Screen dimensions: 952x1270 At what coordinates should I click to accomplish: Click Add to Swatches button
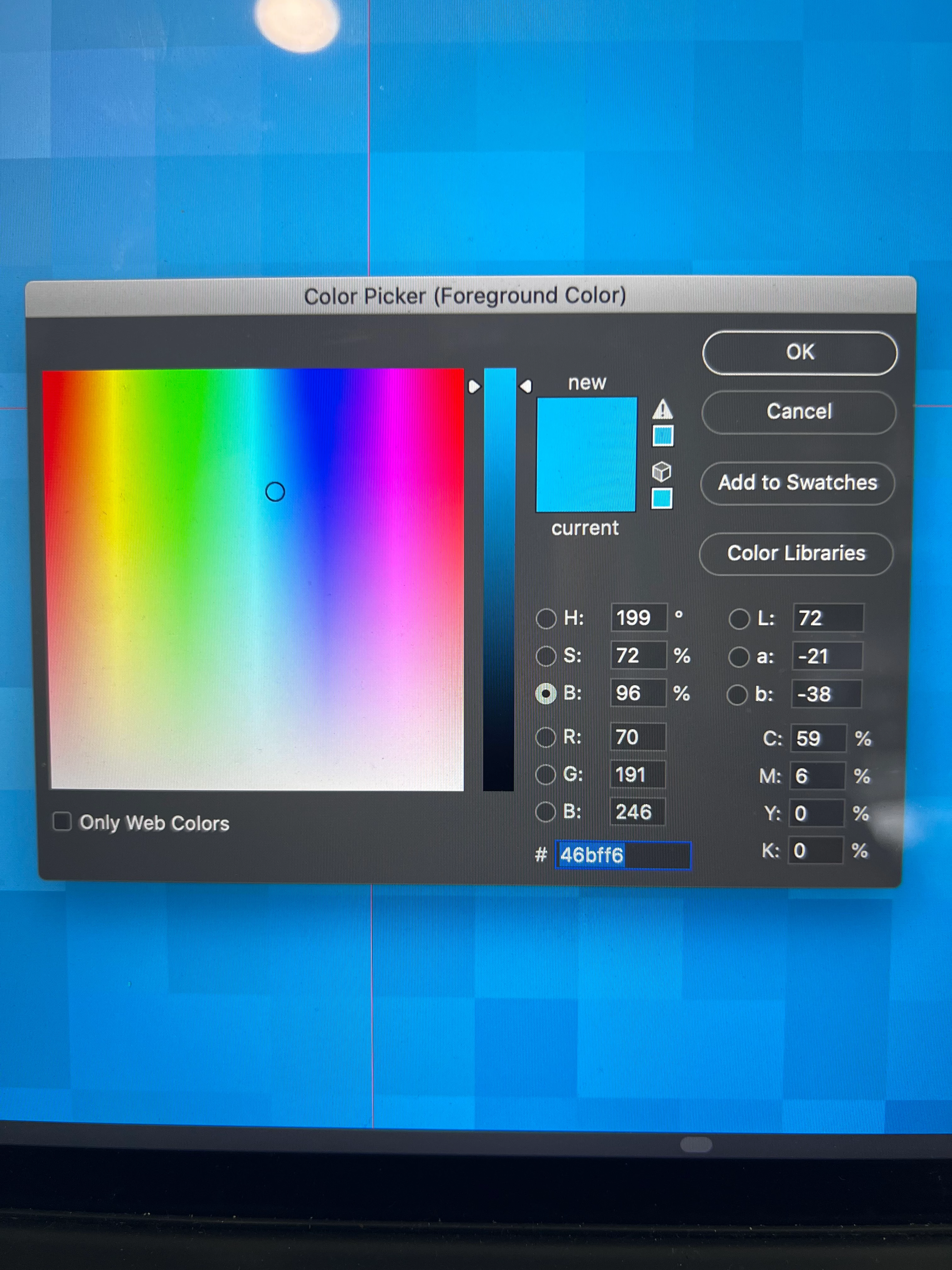(797, 483)
